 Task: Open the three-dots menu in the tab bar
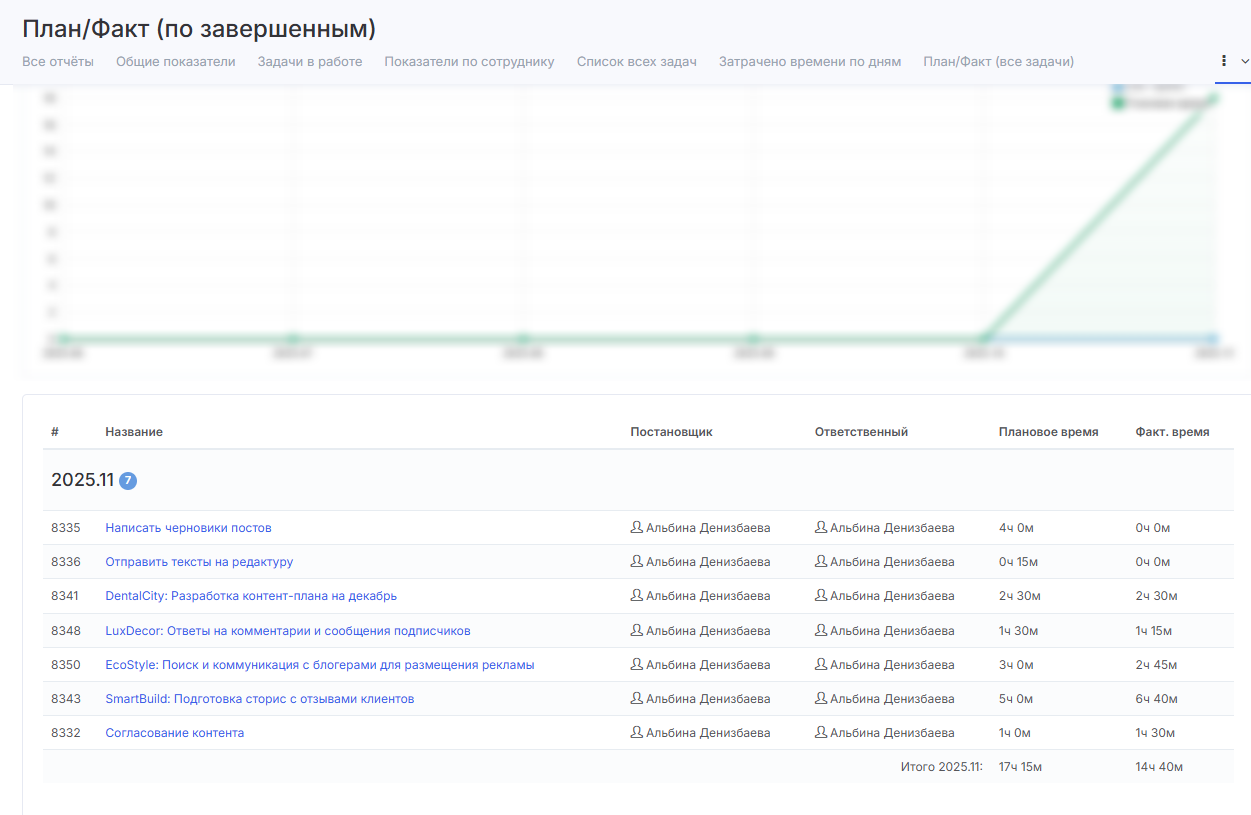[x=1224, y=61]
